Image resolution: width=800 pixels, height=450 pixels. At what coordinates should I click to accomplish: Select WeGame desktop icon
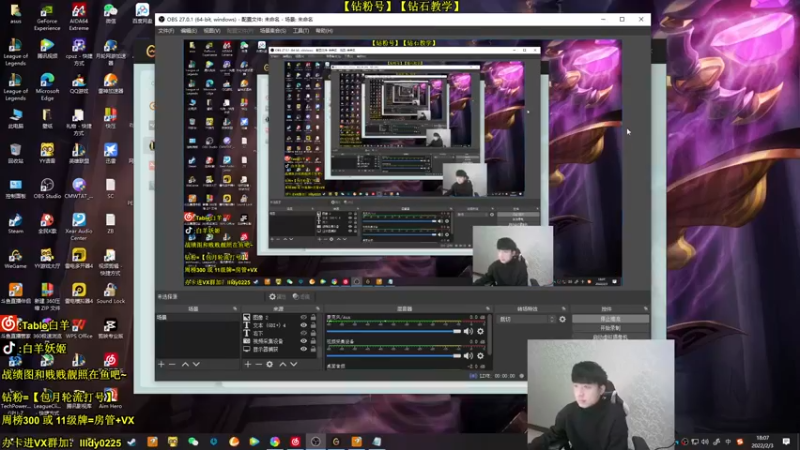pyautogui.click(x=15, y=259)
